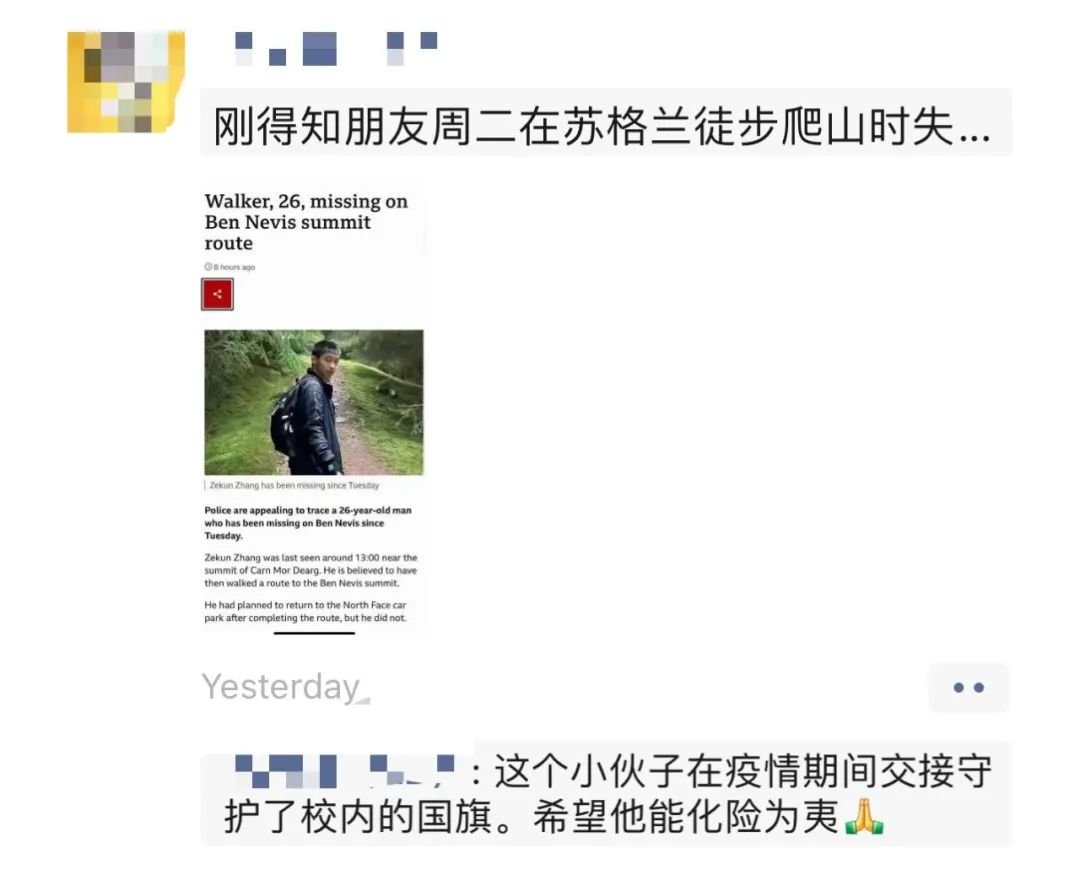Open the two-dot more options button
This screenshot has width=1080, height=875.
tap(968, 687)
